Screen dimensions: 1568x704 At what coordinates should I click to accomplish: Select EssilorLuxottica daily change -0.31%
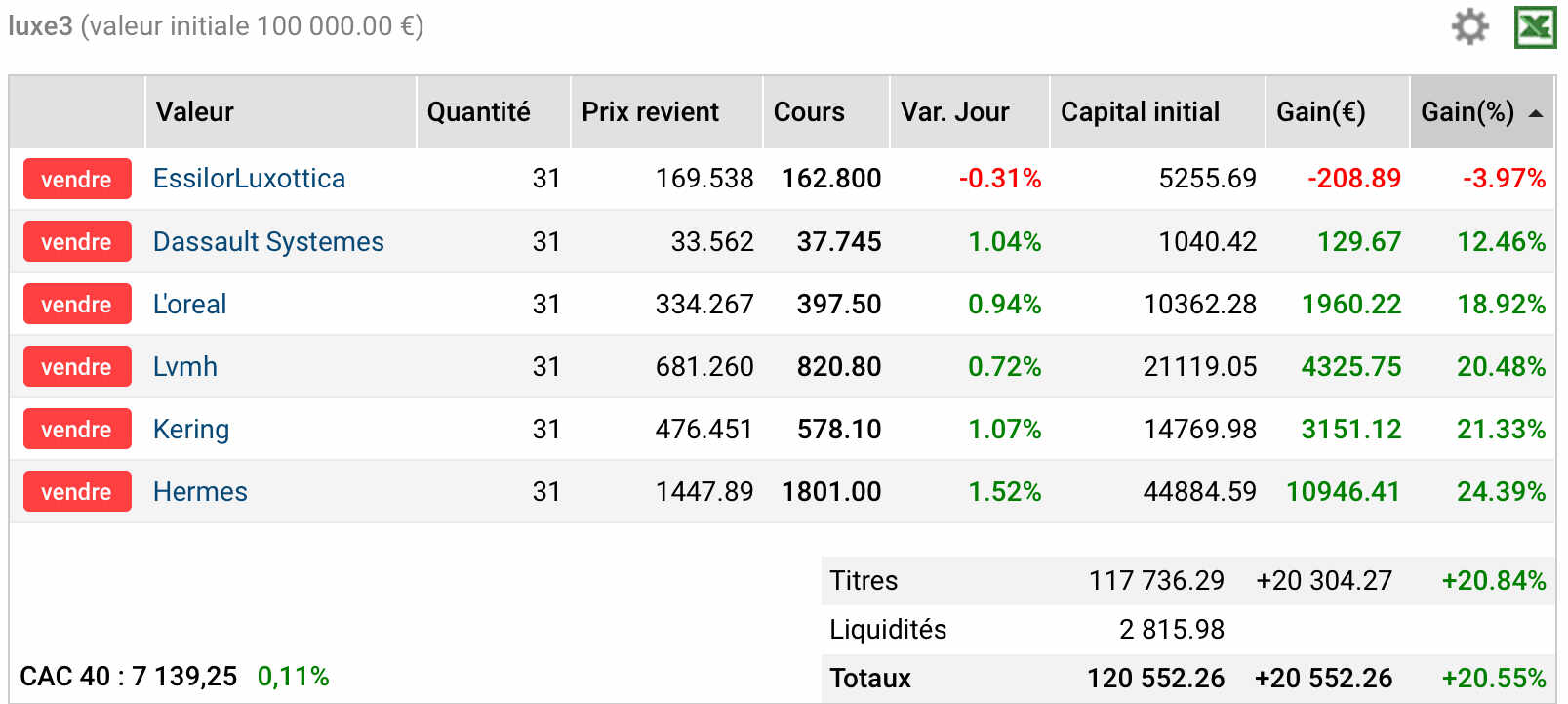(x=1000, y=179)
